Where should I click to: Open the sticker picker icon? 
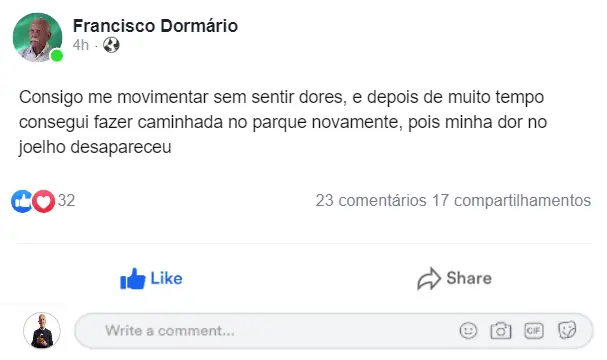(567, 331)
